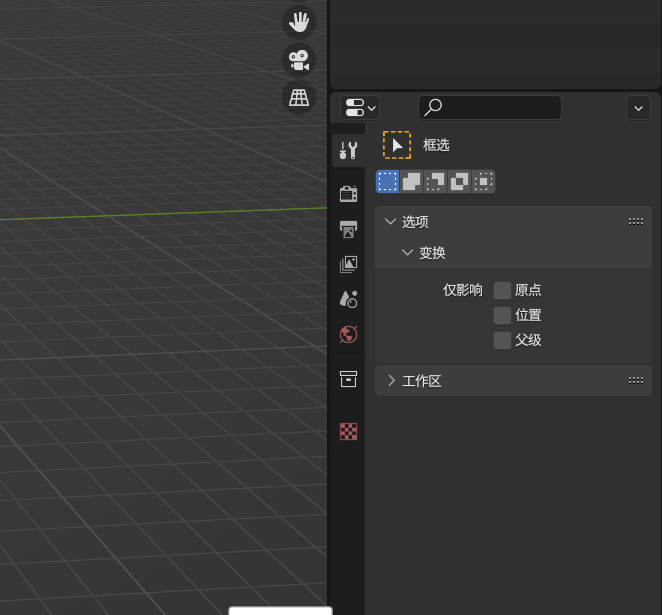
Task: Toggle the camera view icon
Action: coord(299,60)
